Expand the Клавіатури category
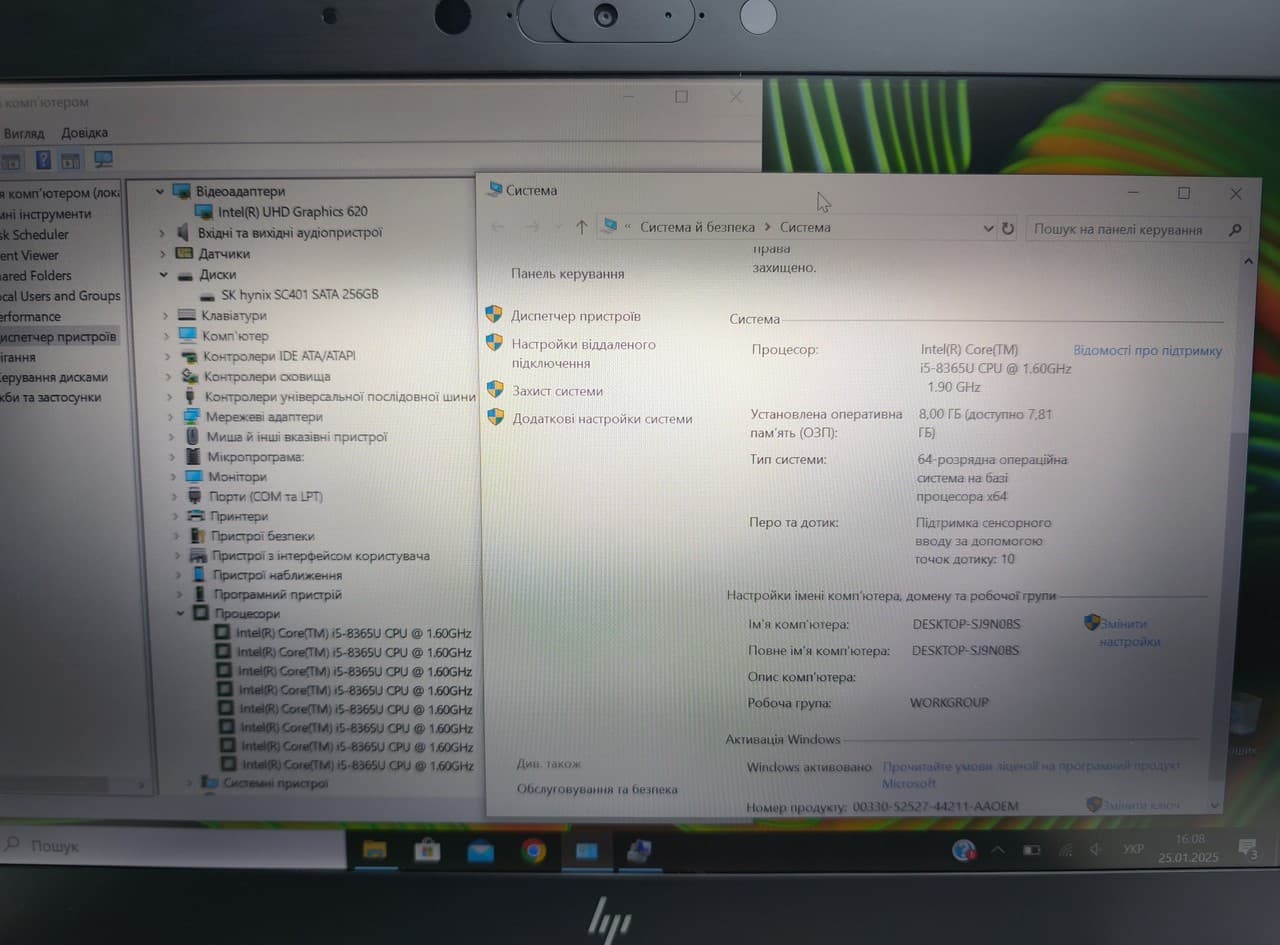Viewport: 1280px width, 945px height. [166, 315]
